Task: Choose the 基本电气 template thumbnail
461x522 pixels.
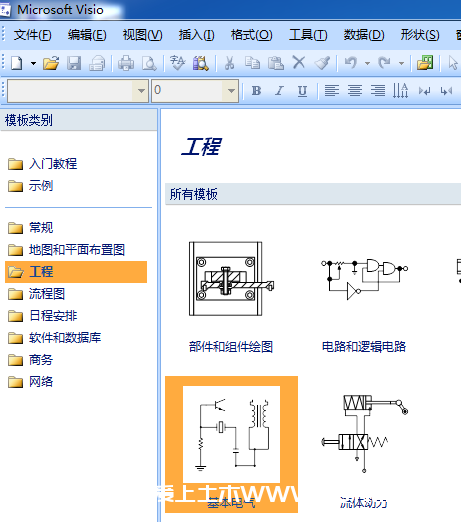Action: click(231, 434)
